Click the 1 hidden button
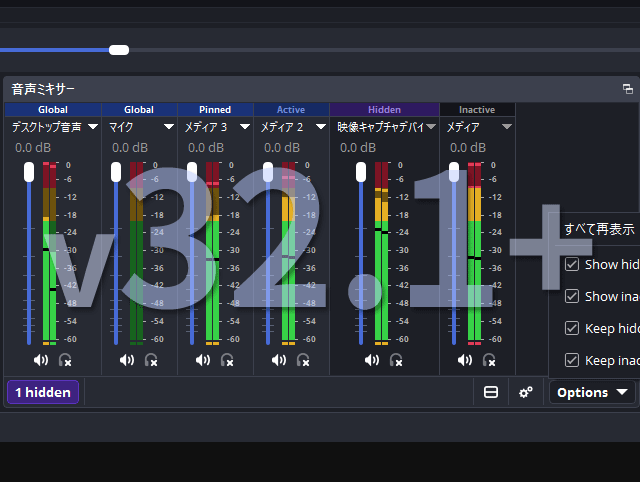 tap(43, 392)
